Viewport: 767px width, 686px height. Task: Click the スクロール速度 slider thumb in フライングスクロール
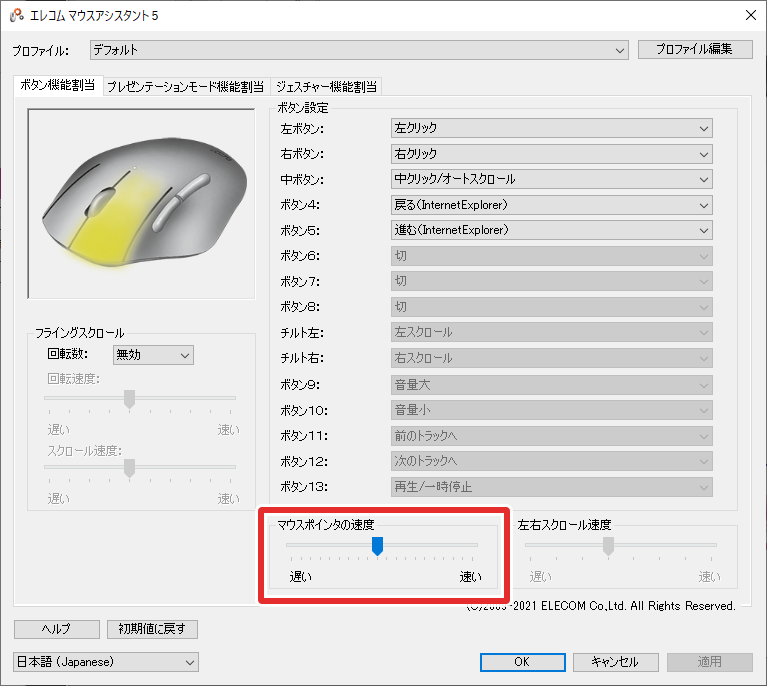pos(129,468)
